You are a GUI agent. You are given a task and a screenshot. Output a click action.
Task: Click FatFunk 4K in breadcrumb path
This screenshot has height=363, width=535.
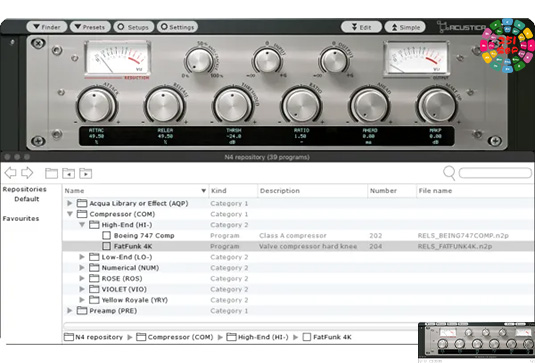(327, 337)
